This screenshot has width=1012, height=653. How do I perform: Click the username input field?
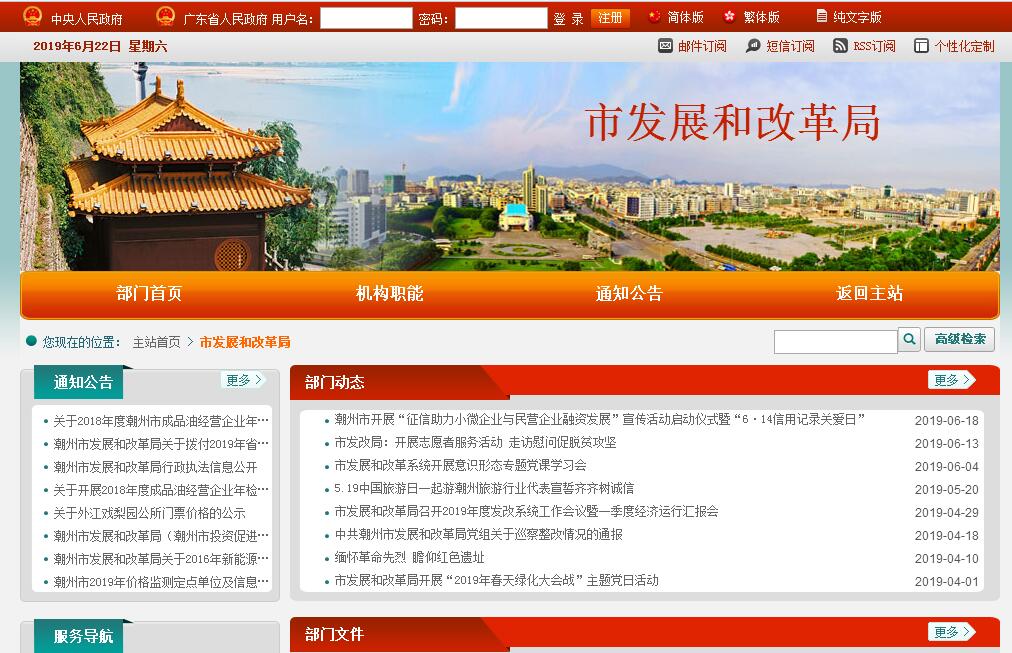click(366, 18)
